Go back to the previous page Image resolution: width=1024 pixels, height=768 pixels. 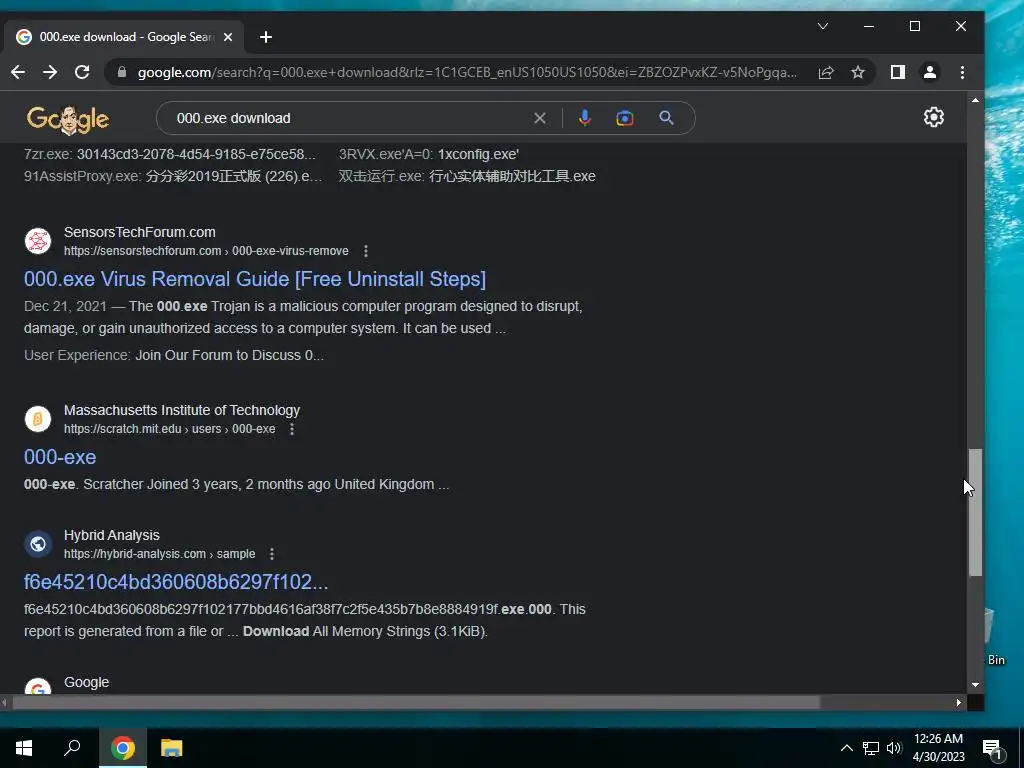tap(18, 72)
